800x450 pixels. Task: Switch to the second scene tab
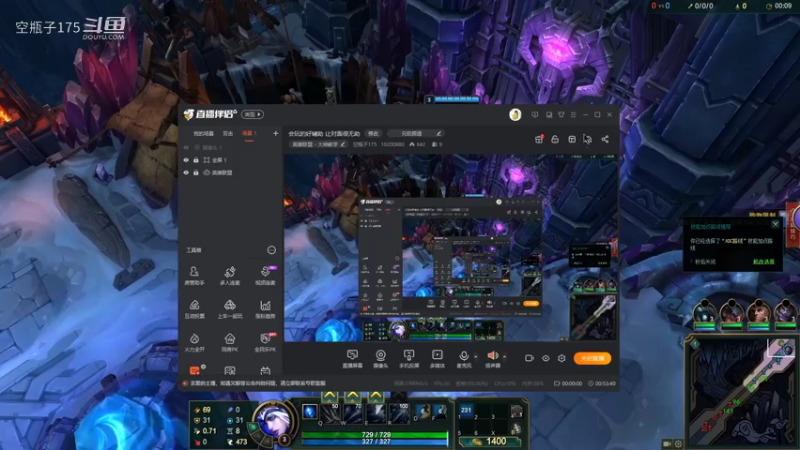(228, 134)
